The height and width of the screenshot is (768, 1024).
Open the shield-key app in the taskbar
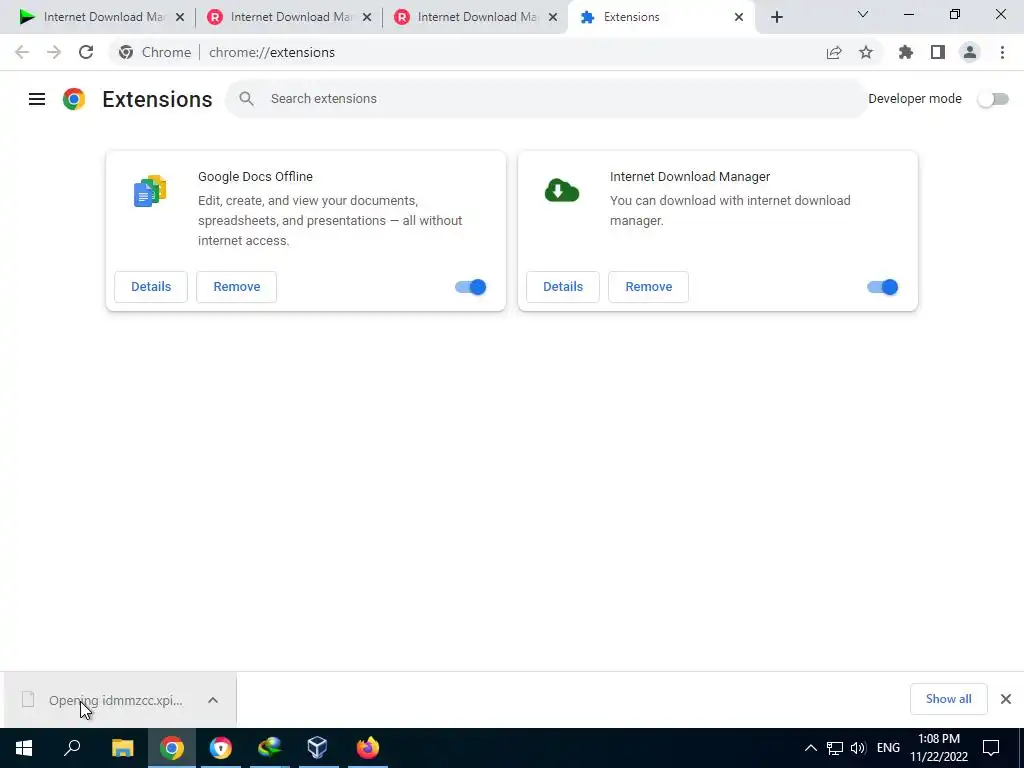pos(221,748)
